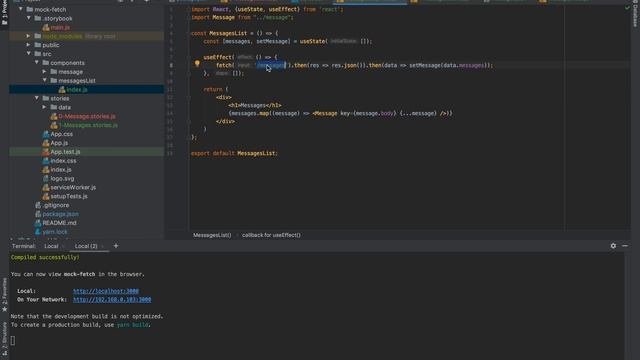Image resolution: width=640 pixels, height=360 pixels.
Task: Click the CSS file icon of App.css
Action: pyautogui.click(x=46, y=134)
